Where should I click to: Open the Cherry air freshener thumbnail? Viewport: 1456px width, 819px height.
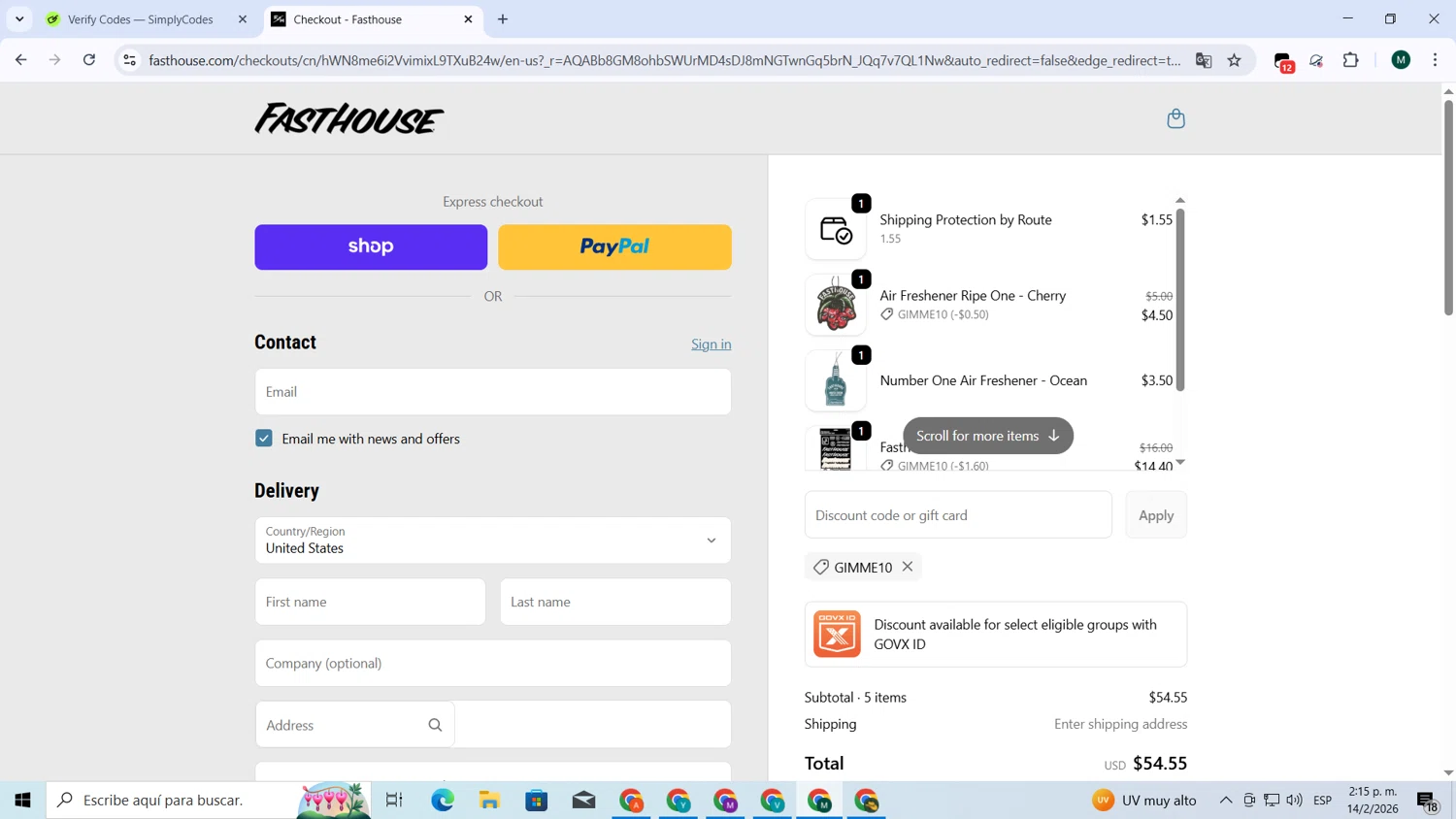836,305
